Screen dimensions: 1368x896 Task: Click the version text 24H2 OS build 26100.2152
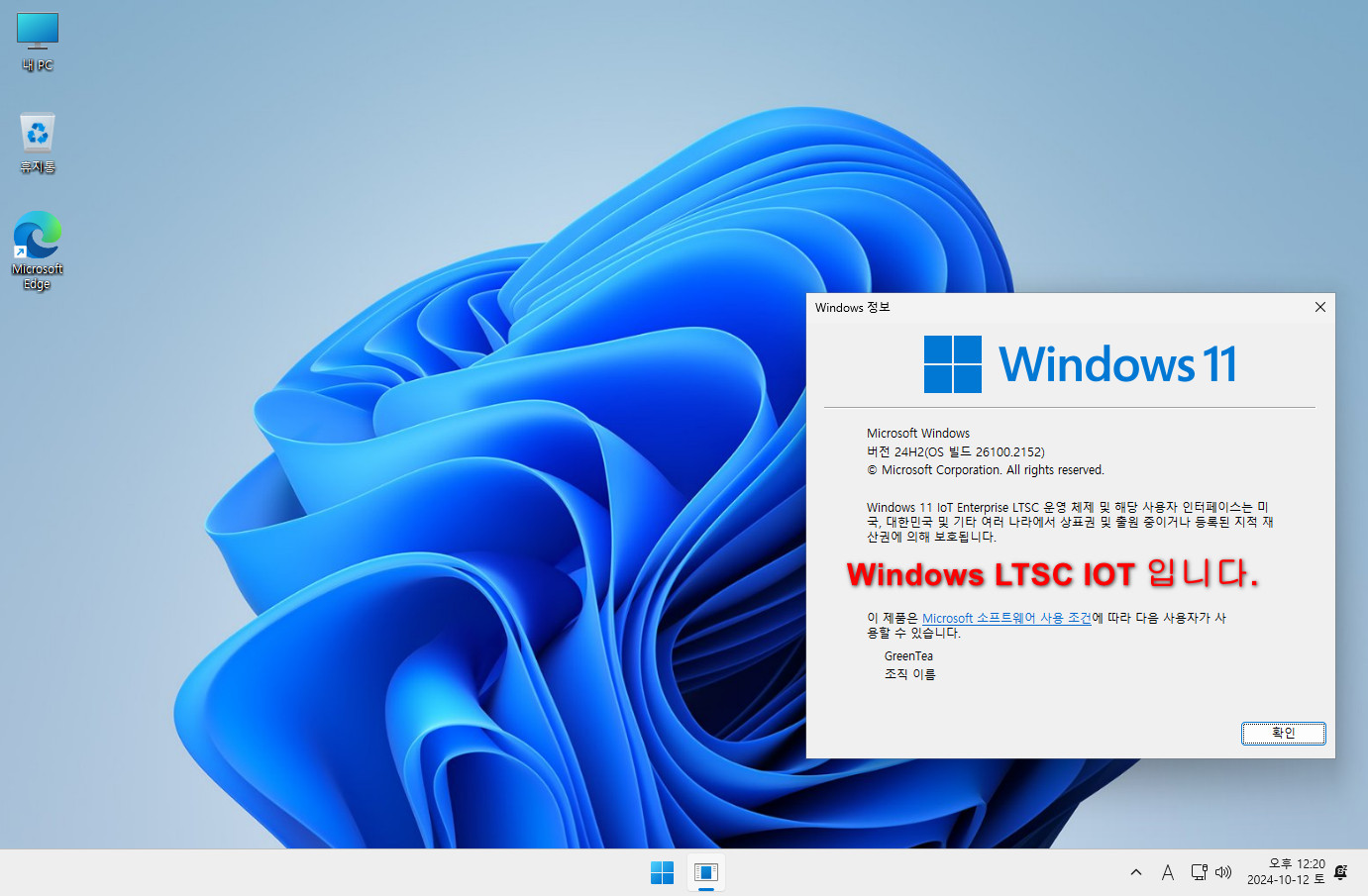[956, 451]
